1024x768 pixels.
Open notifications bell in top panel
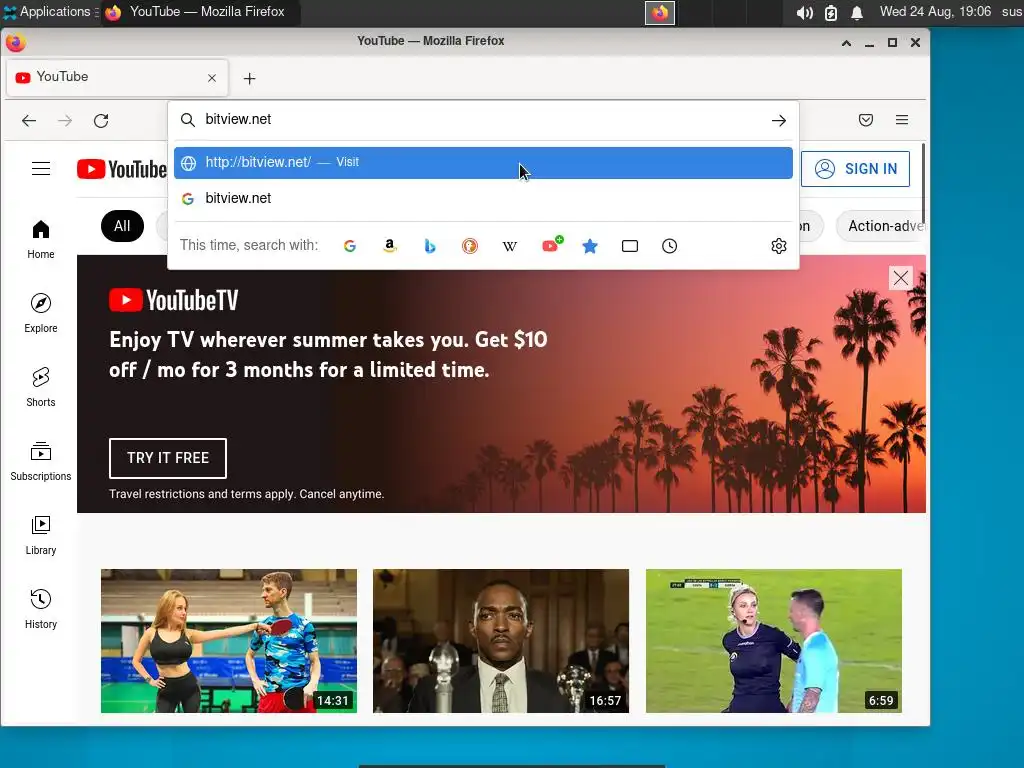(x=857, y=12)
